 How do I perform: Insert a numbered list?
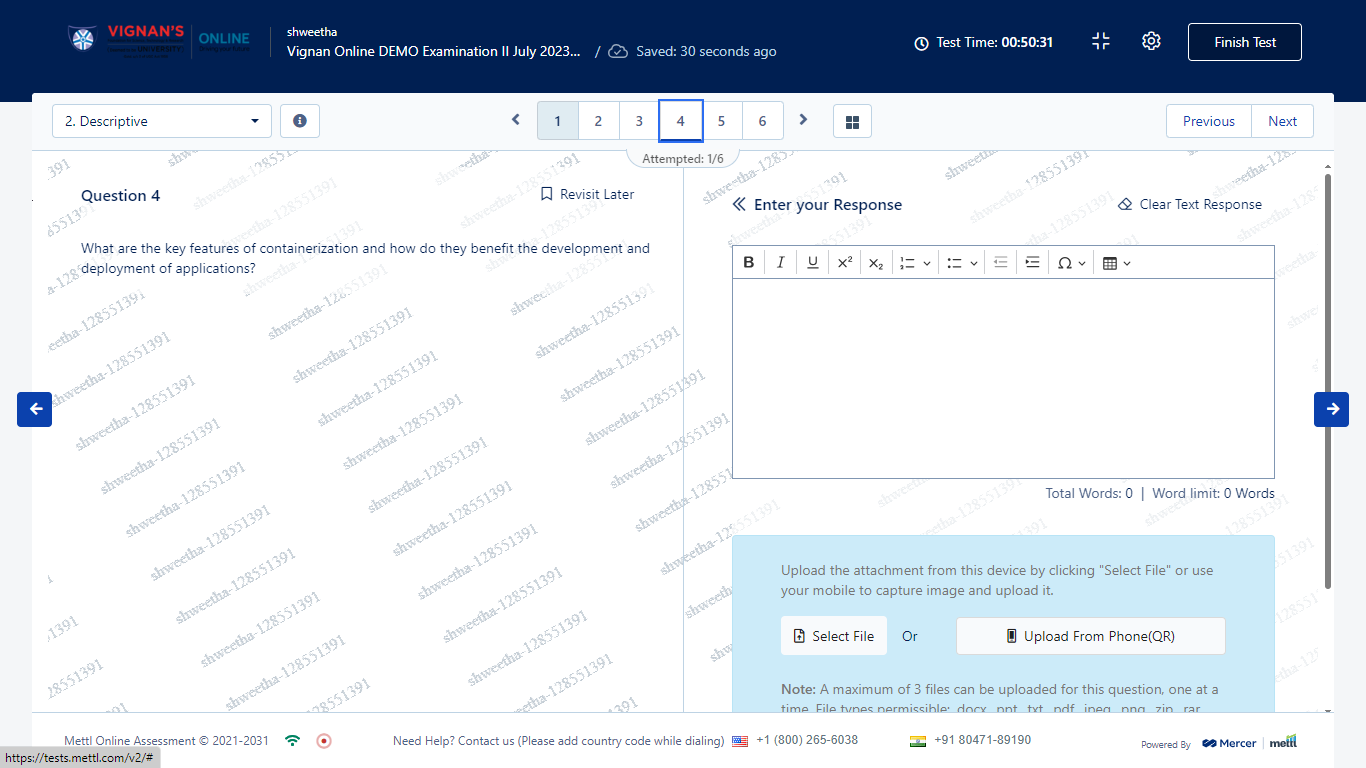(x=908, y=263)
